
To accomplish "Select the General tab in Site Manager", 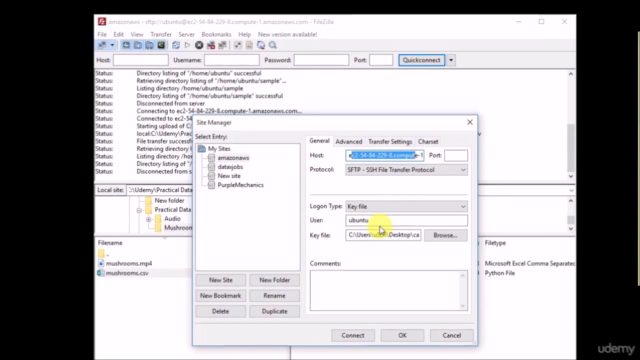I will 319,141.
